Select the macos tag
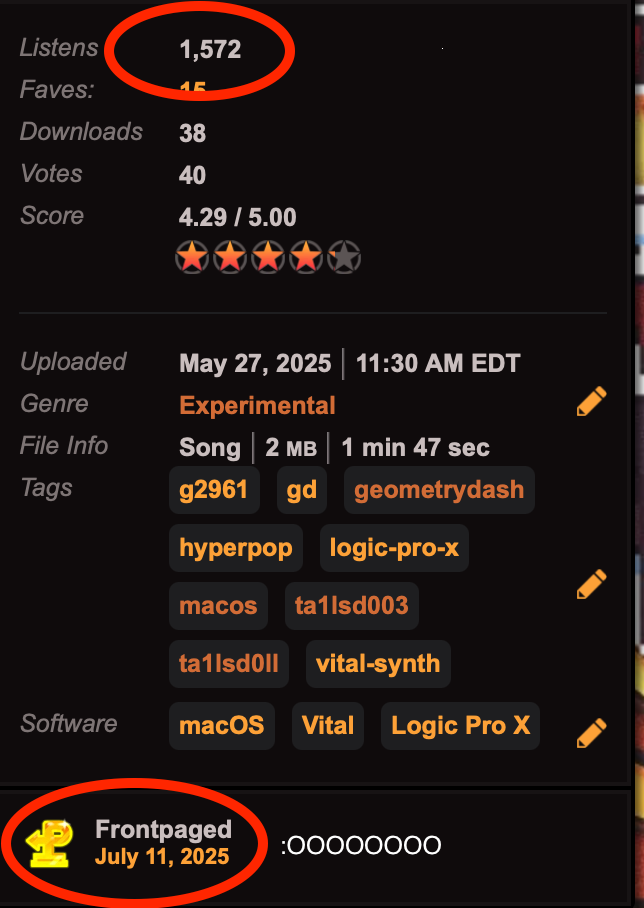The width and height of the screenshot is (644, 908). pos(218,606)
